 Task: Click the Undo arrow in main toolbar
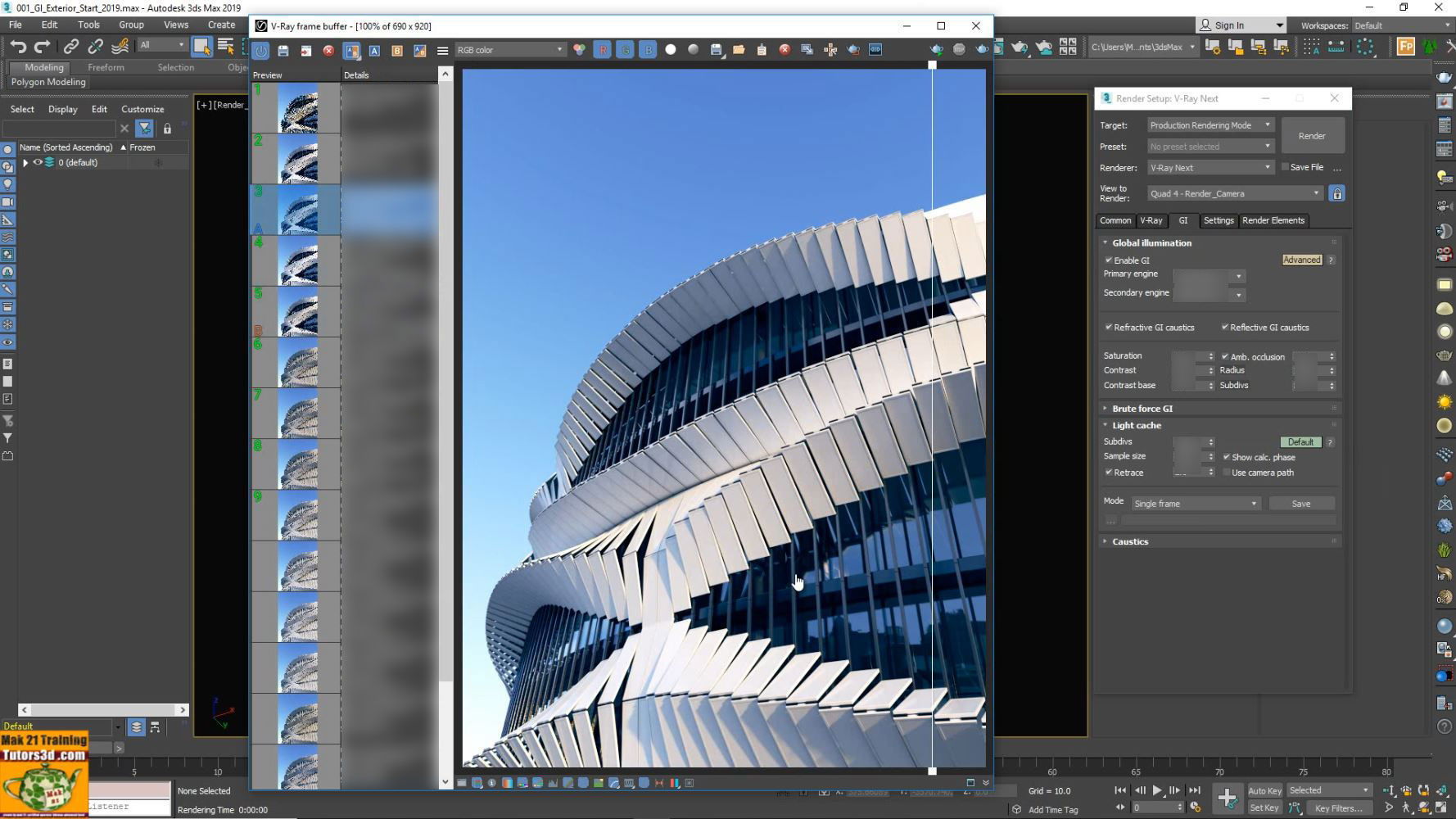point(18,47)
